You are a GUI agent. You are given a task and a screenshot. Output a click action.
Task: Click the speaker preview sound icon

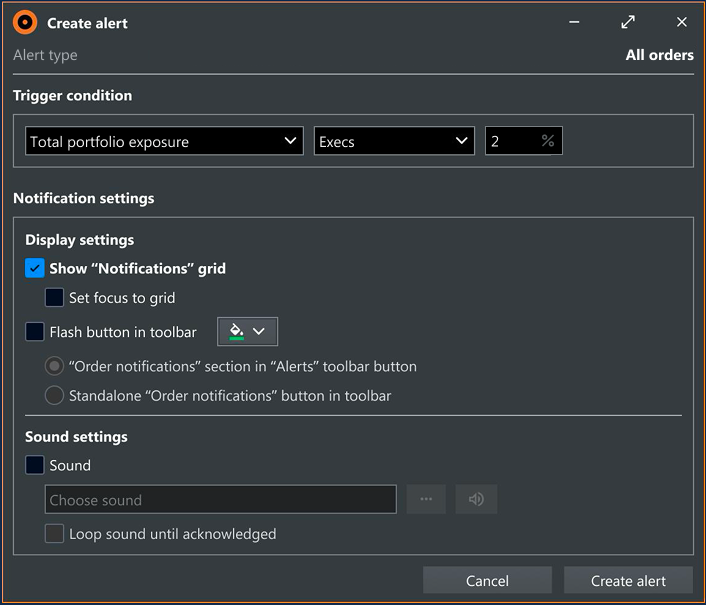pyautogui.click(x=476, y=499)
